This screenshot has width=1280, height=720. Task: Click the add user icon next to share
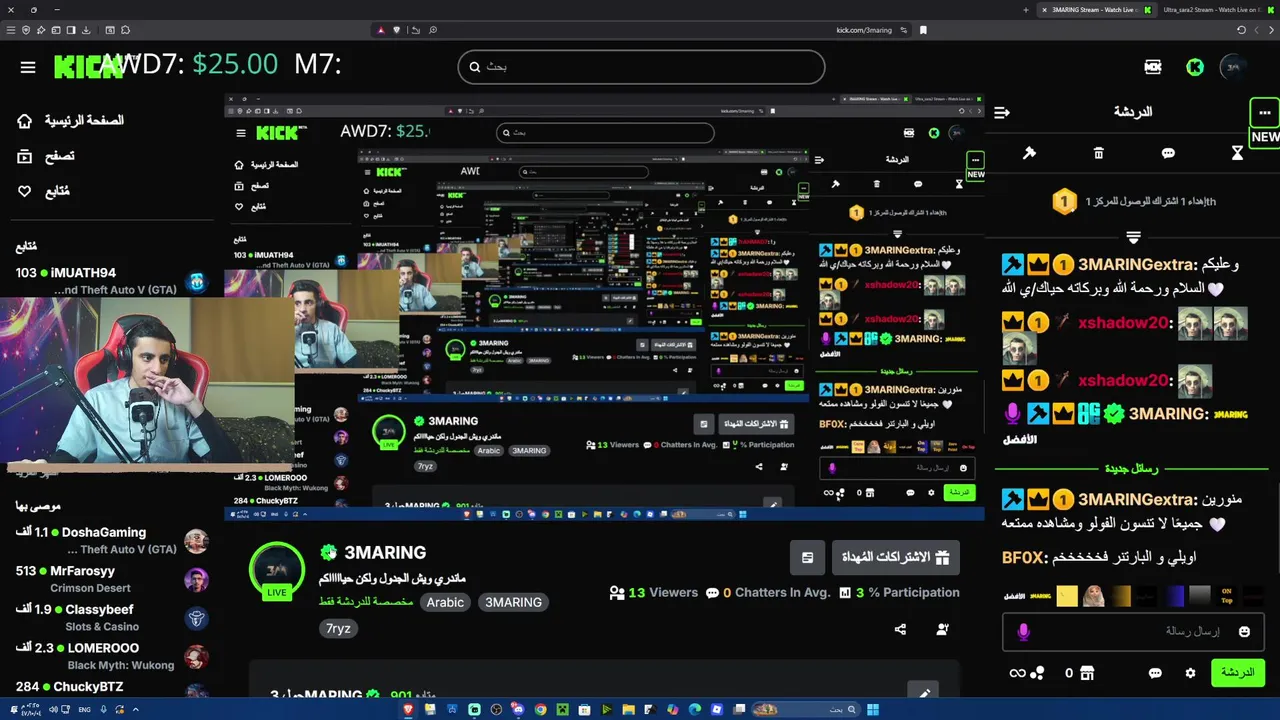pyautogui.click(x=942, y=629)
